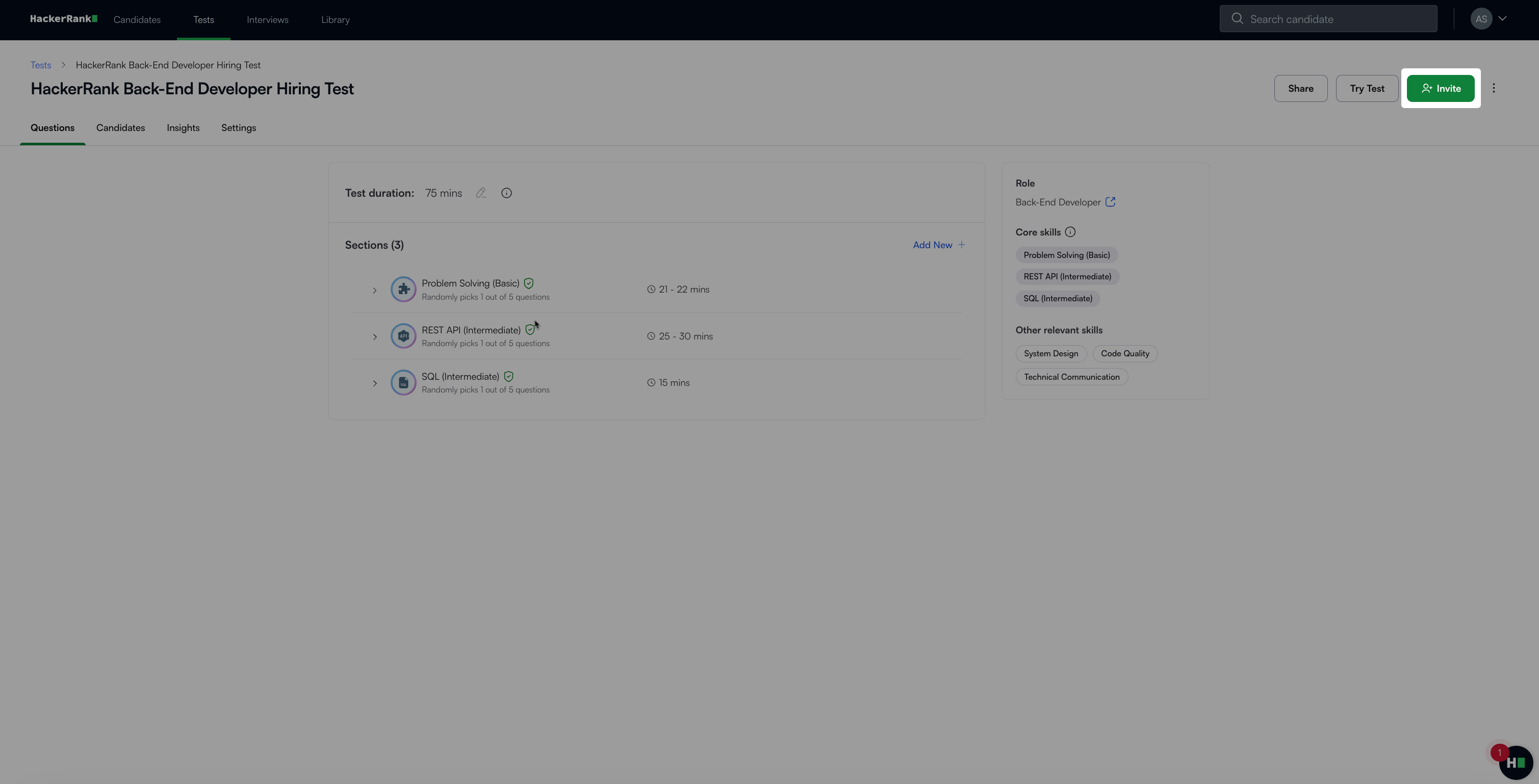Image resolution: width=1539 pixels, height=784 pixels.
Task: Click the SQL section icon
Action: click(403, 383)
